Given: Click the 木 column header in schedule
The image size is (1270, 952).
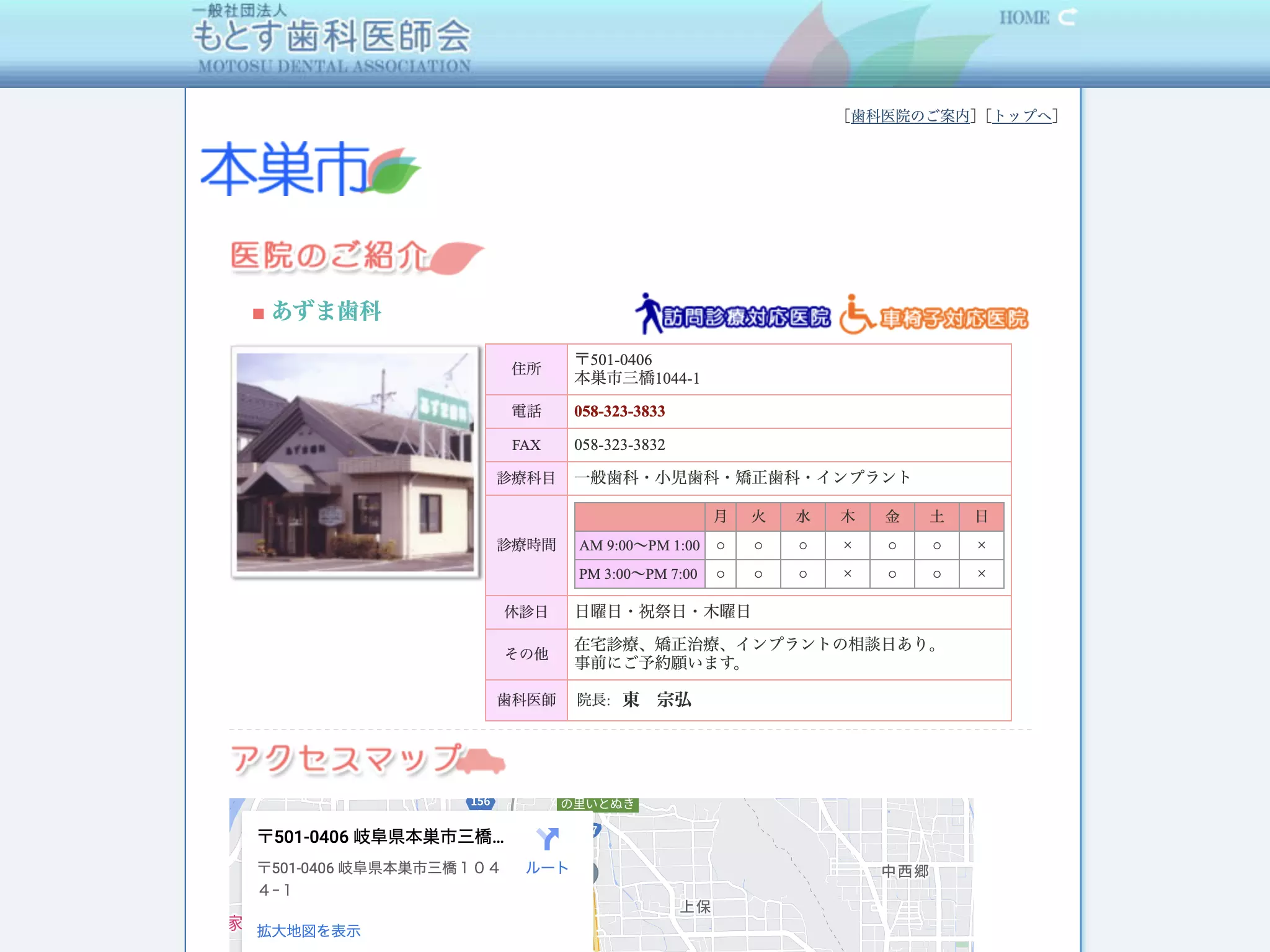Looking at the screenshot, I should pos(847,517).
